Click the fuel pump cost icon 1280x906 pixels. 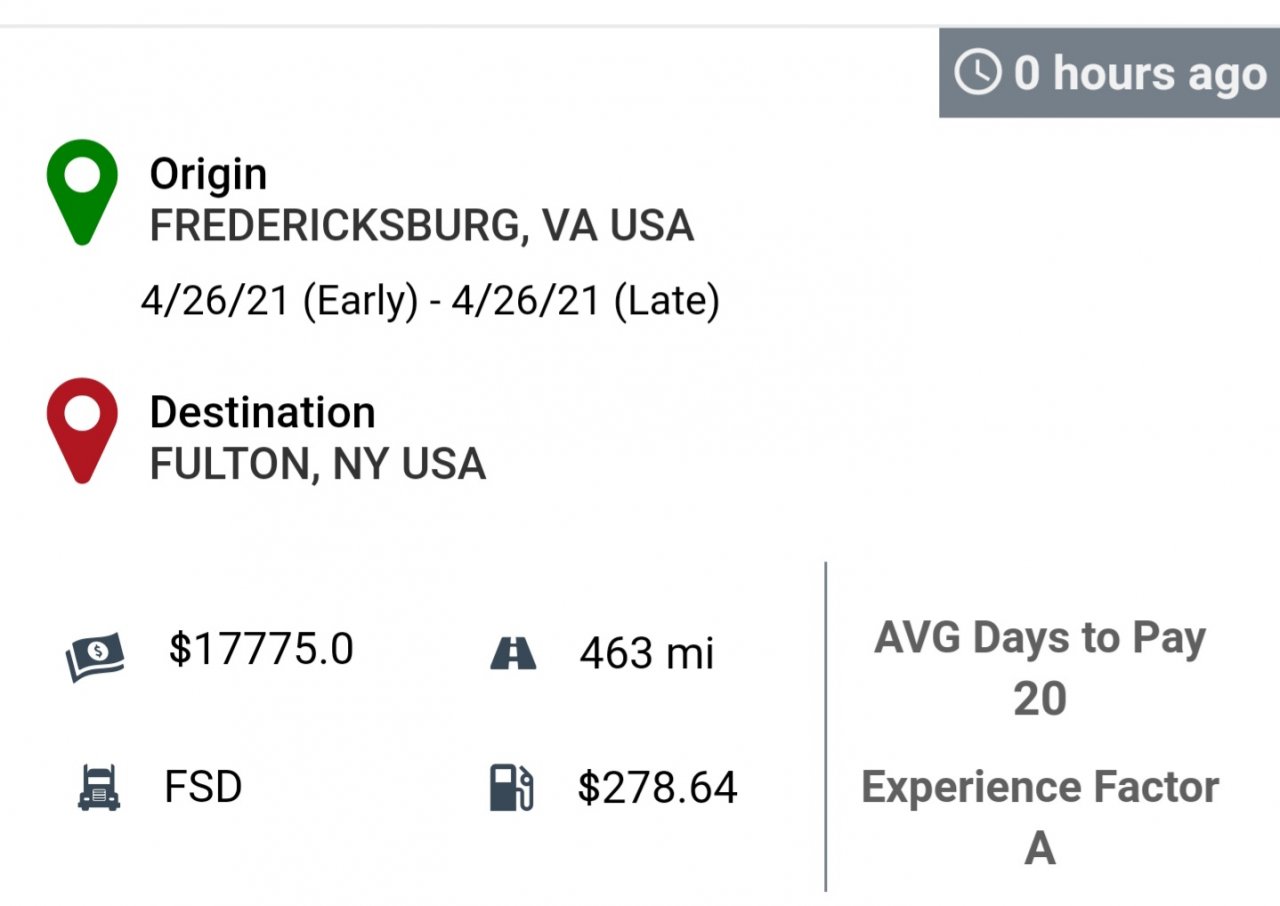512,787
